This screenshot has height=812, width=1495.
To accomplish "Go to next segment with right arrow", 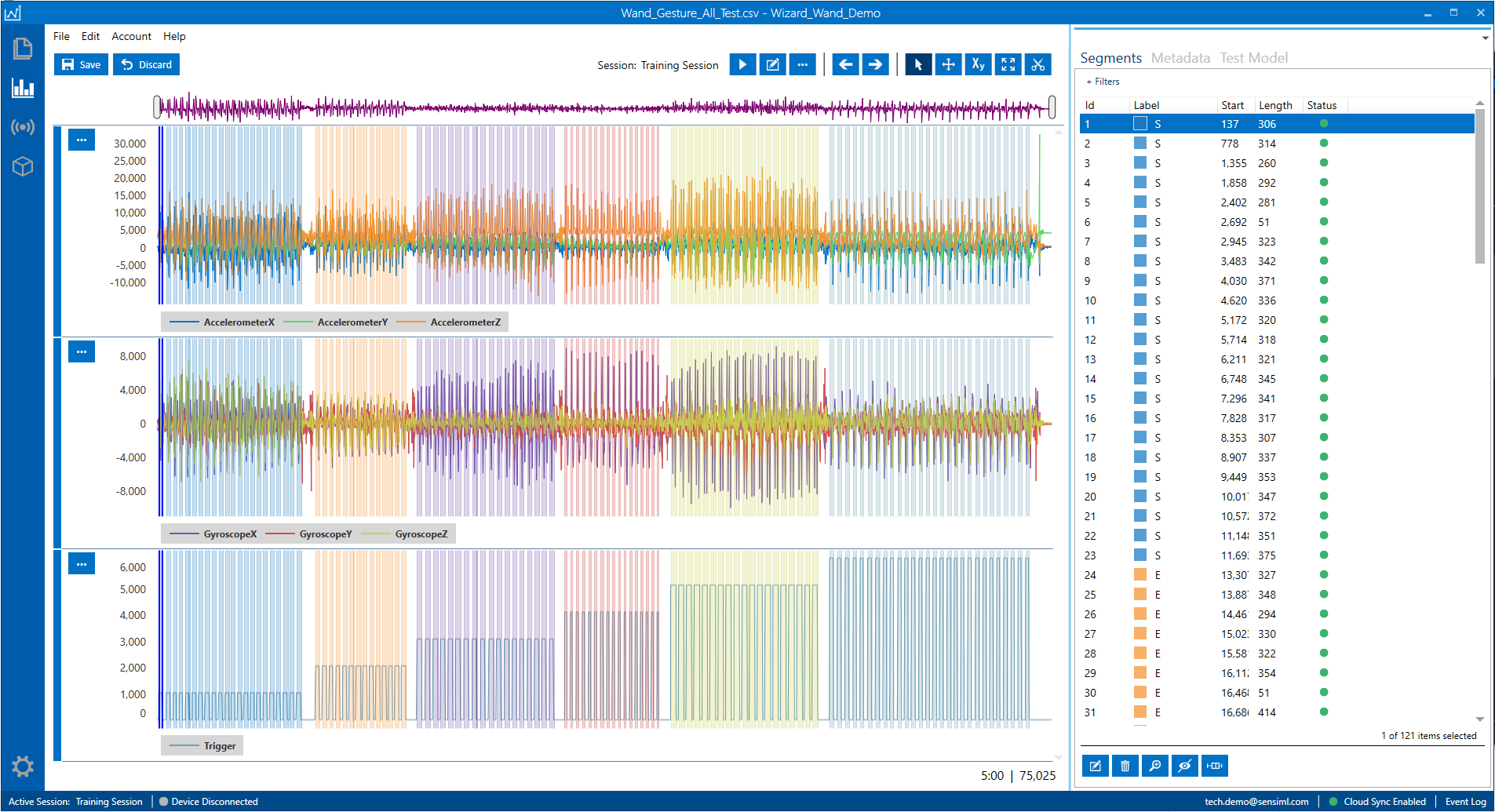I will click(875, 64).
